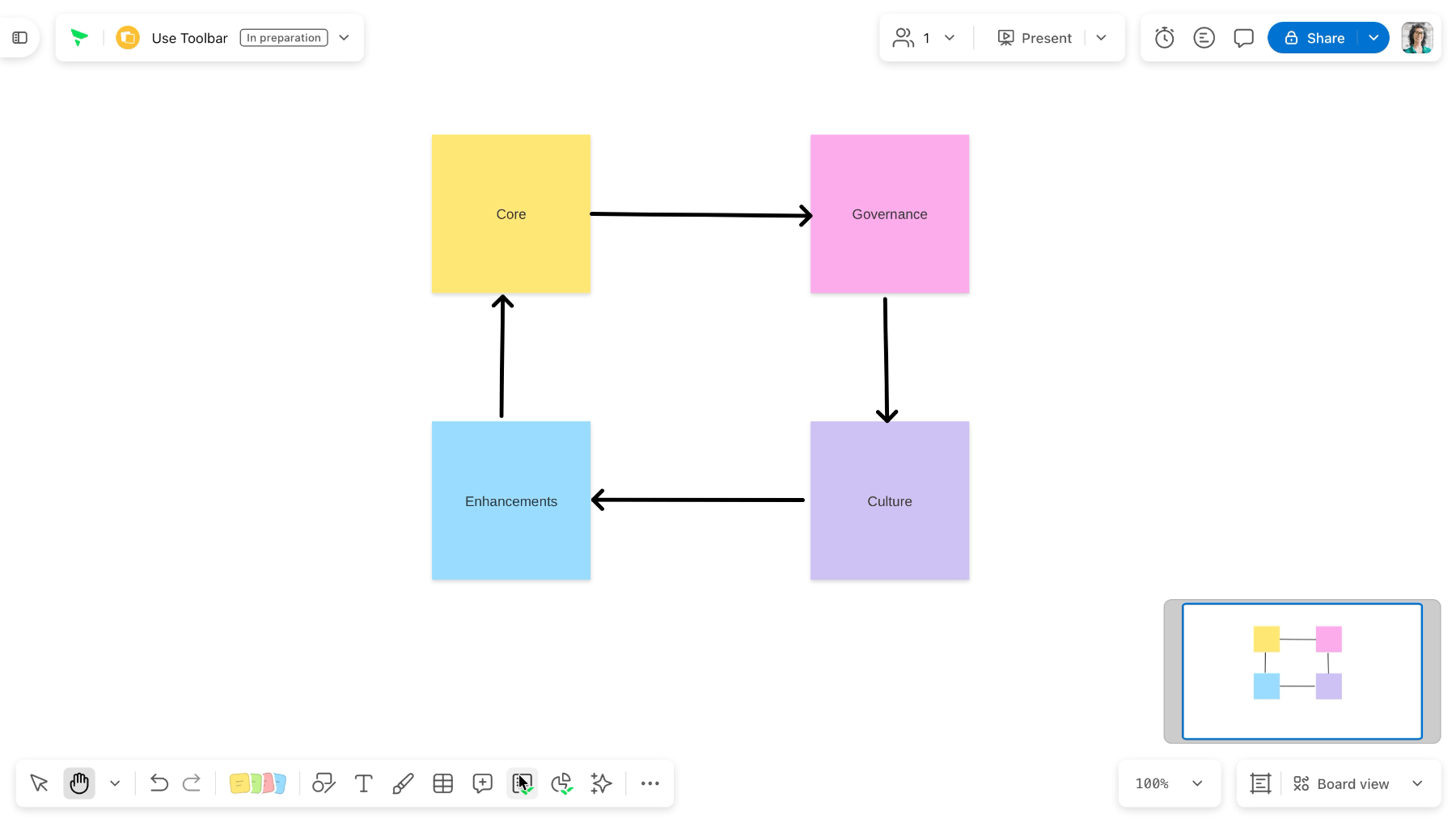The image size is (1456, 823).
Task: Select the blue Enhancements sticky note
Action: click(511, 500)
